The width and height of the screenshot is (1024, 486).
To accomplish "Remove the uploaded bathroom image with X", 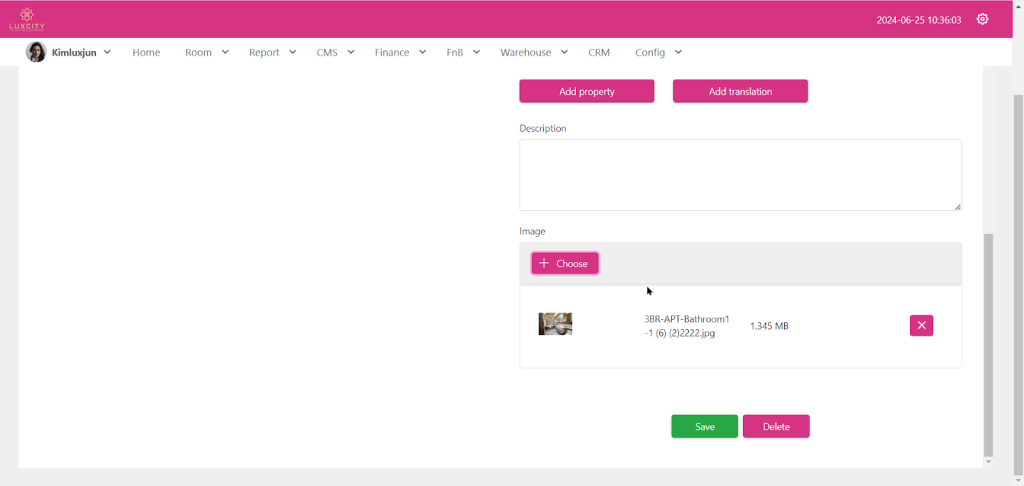I will pos(921,325).
